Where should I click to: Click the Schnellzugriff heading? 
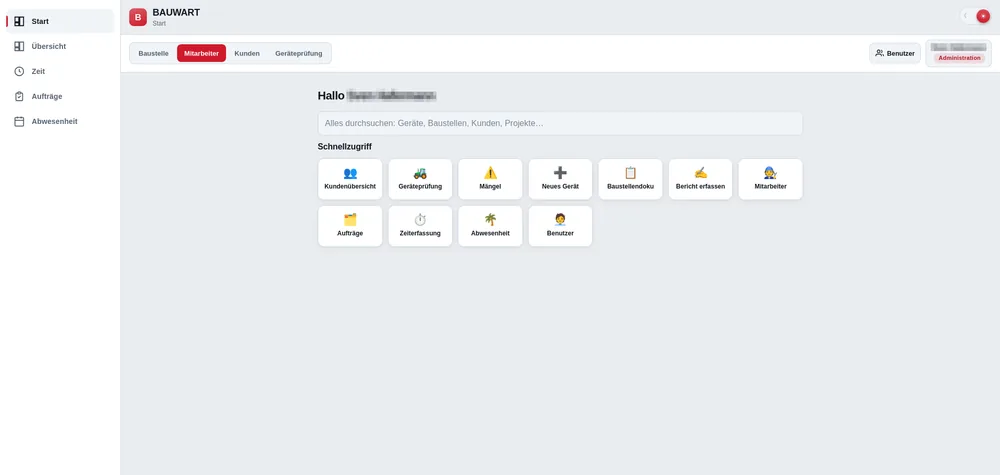pyautogui.click(x=344, y=147)
